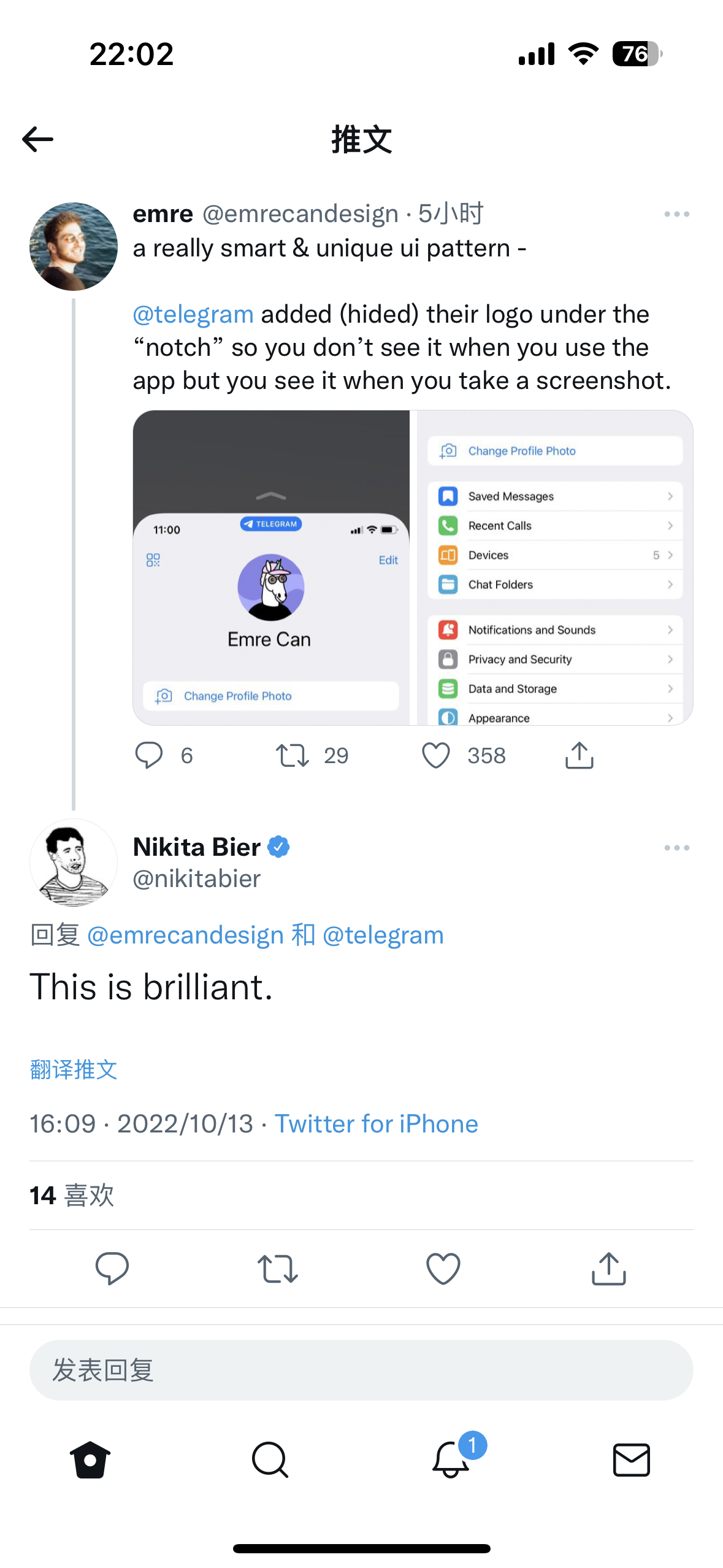Open the Search tab
723x1568 pixels.
(x=270, y=1459)
